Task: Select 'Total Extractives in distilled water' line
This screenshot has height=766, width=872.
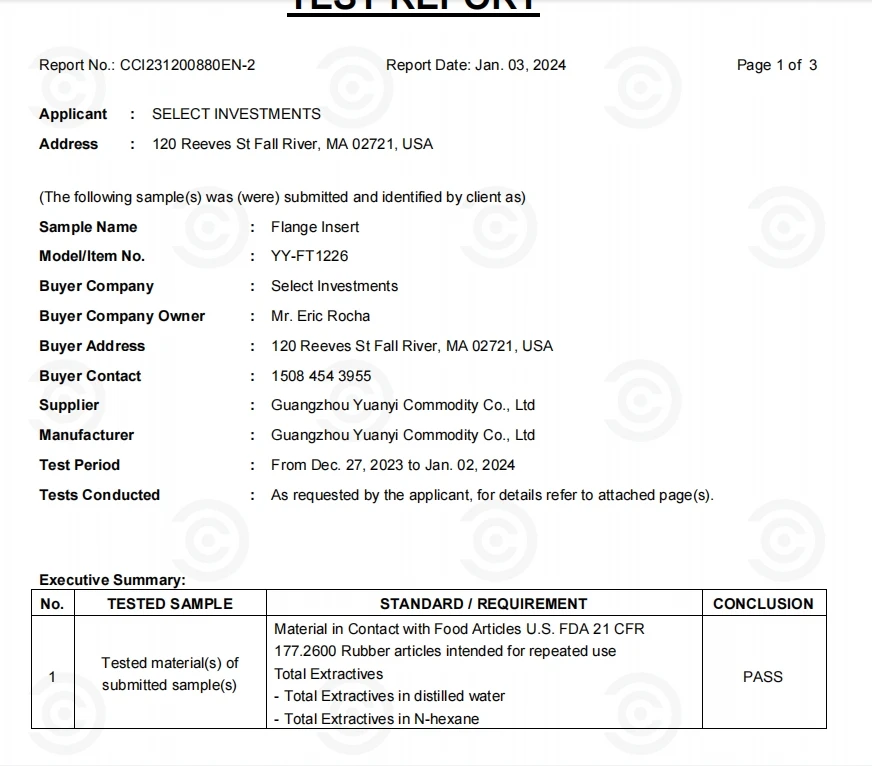Action: (389, 696)
